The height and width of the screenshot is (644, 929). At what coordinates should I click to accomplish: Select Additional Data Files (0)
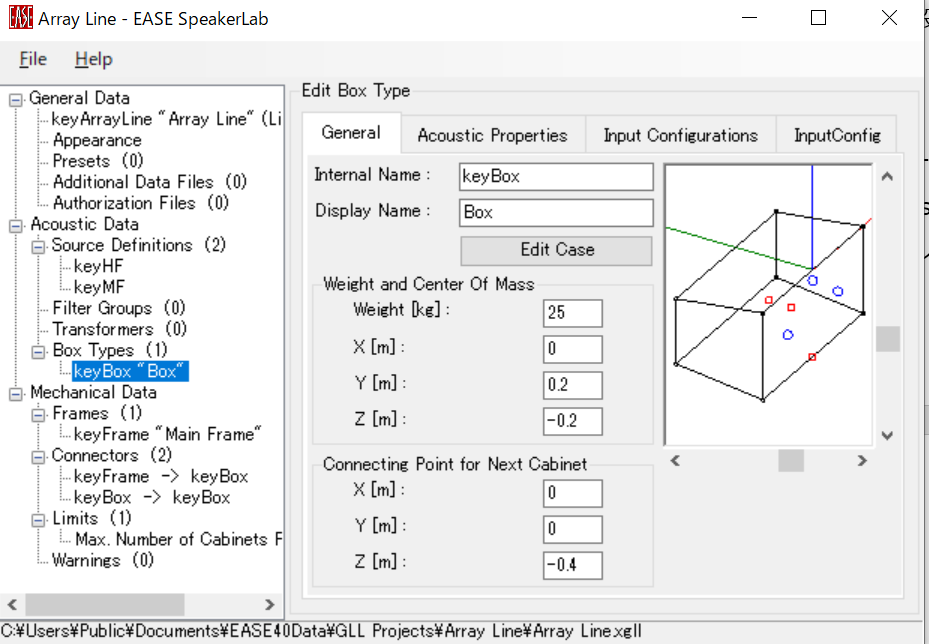(x=149, y=182)
